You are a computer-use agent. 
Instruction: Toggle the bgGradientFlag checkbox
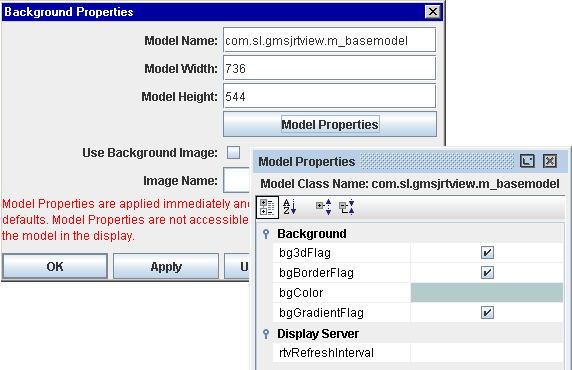click(x=487, y=313)
